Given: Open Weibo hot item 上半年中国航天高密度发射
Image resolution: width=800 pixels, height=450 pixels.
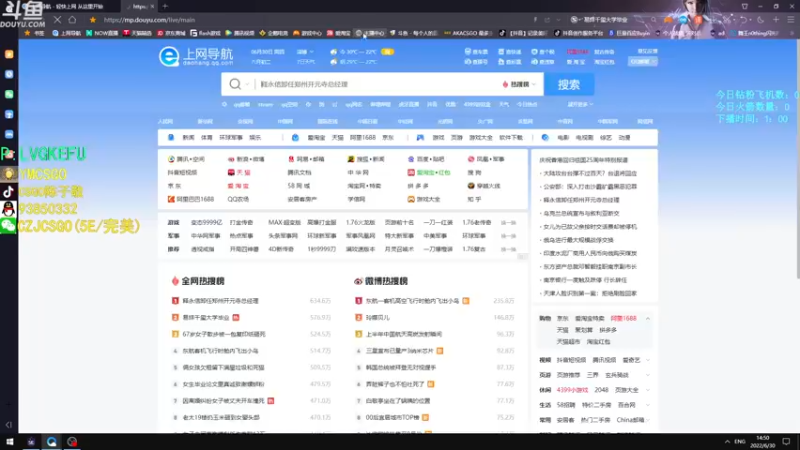Looking at the screenshot, I should 404,334.
